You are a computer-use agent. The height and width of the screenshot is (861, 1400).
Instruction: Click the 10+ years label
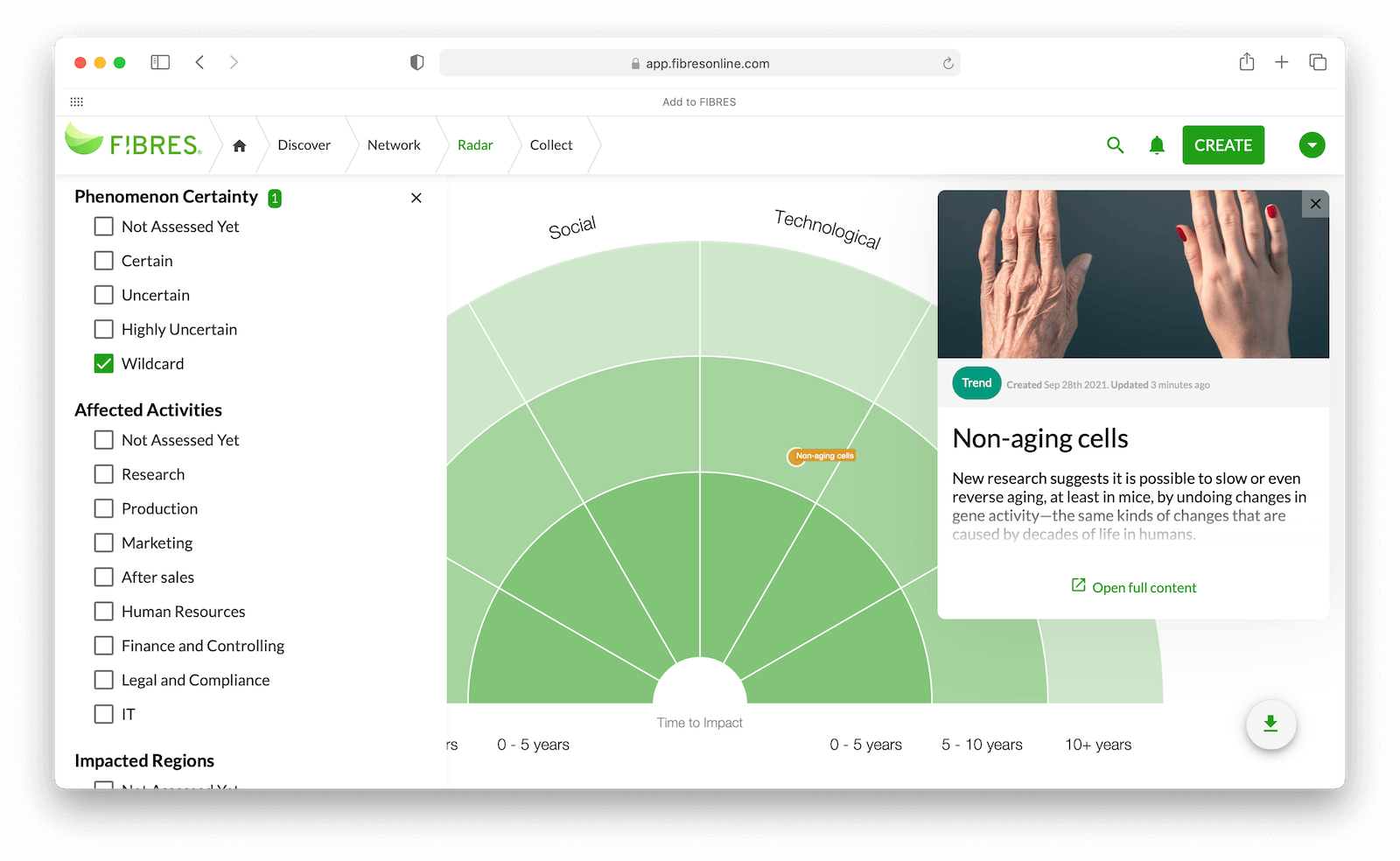1098,745
